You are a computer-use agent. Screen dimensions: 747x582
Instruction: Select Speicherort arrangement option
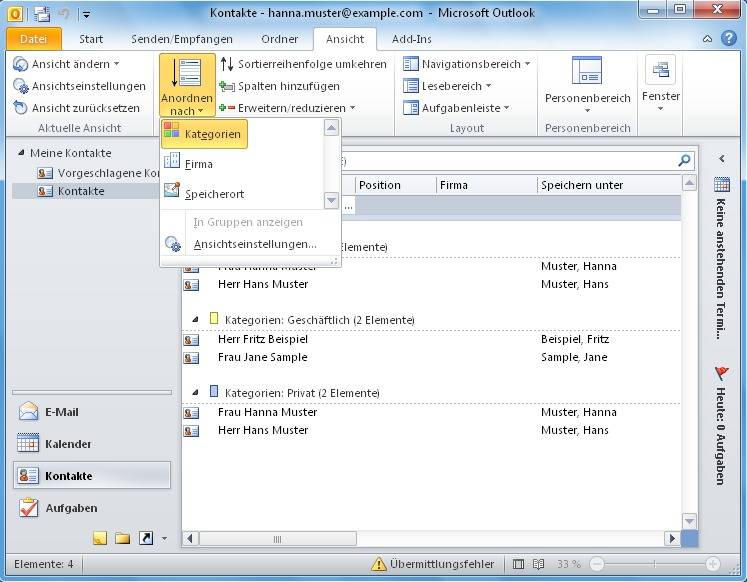204,194
